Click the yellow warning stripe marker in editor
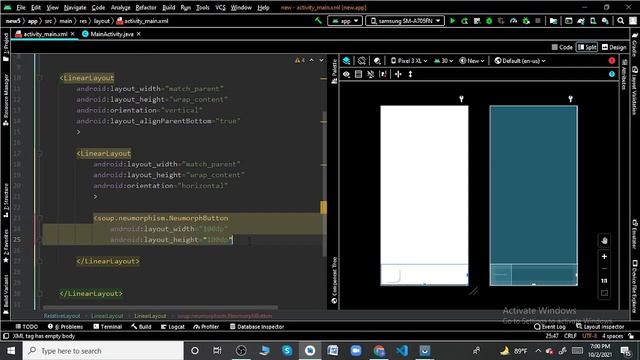This screenshot has height=360, width=640. pos(323,207)
